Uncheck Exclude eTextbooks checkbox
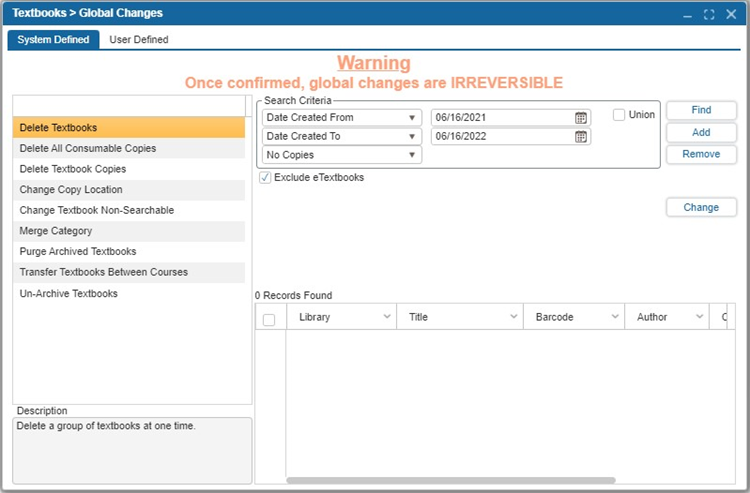 tap(265, 177)
